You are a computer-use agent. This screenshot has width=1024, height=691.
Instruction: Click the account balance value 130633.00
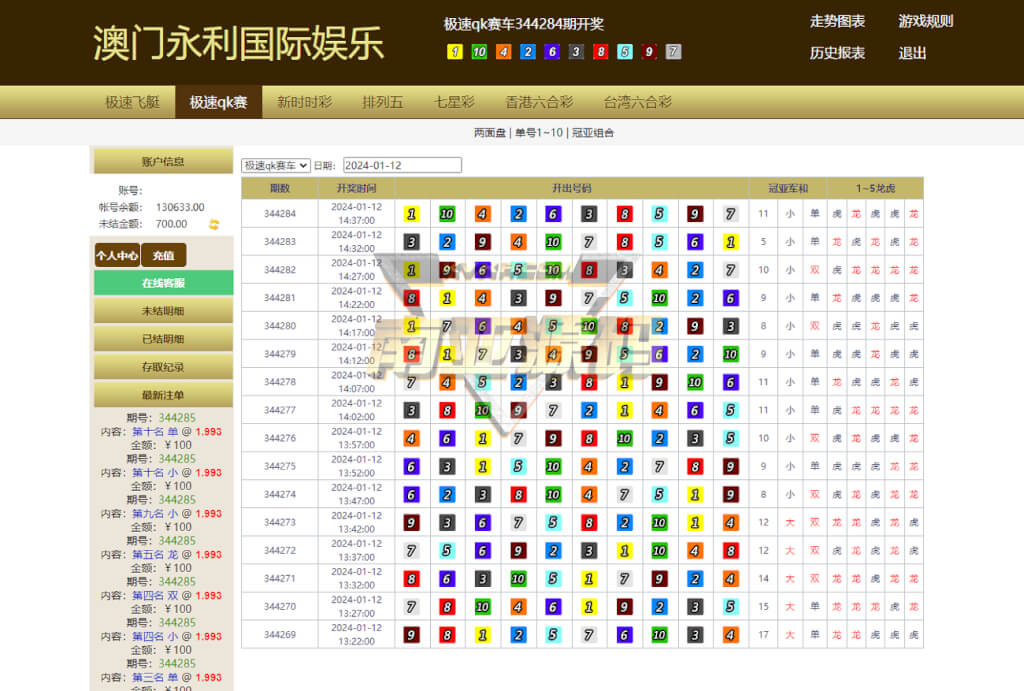tap(180, 207)
